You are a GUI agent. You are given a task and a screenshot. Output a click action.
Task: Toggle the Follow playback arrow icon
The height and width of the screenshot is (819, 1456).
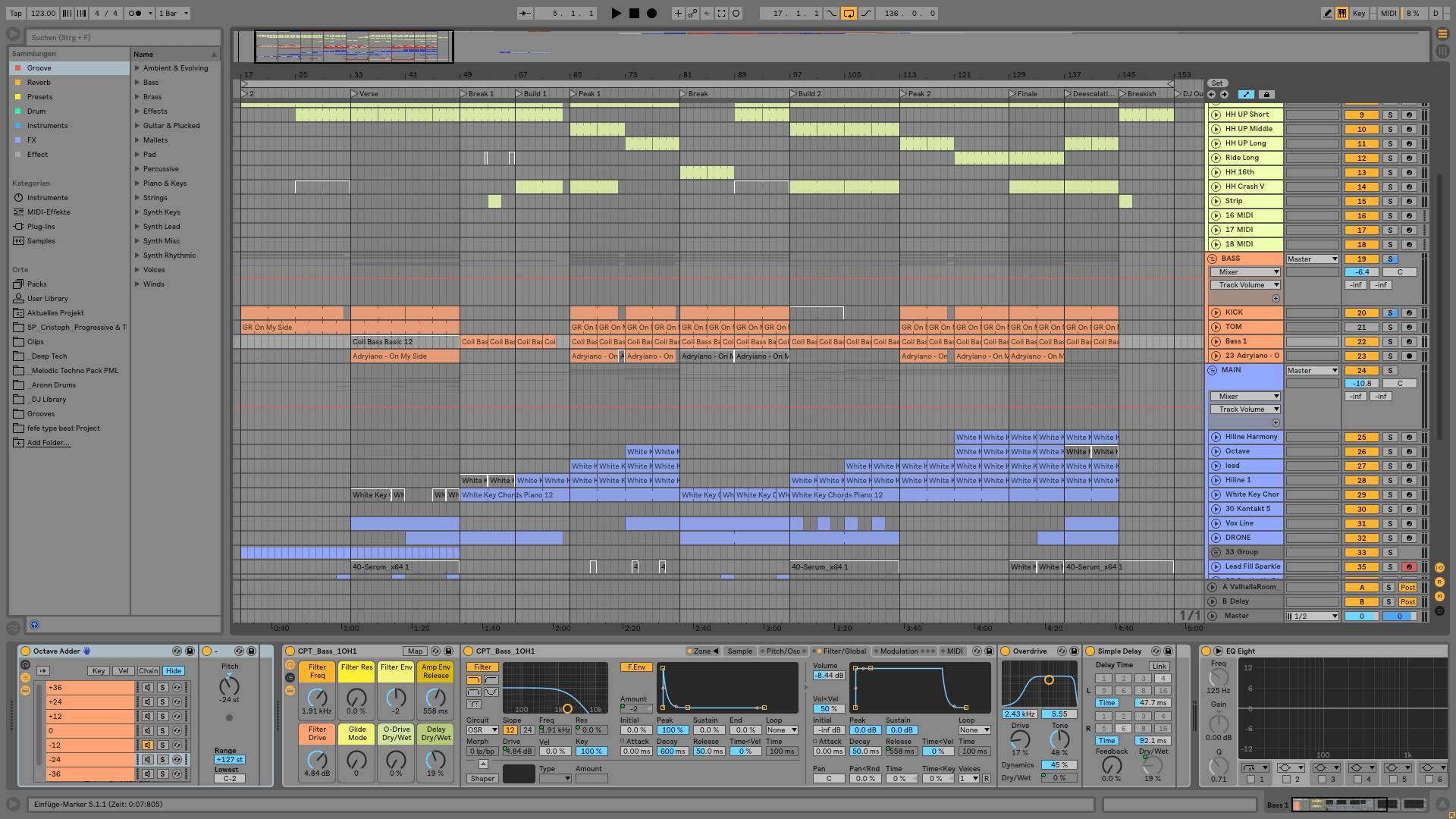pyautogui.click(x=525, y=13)
